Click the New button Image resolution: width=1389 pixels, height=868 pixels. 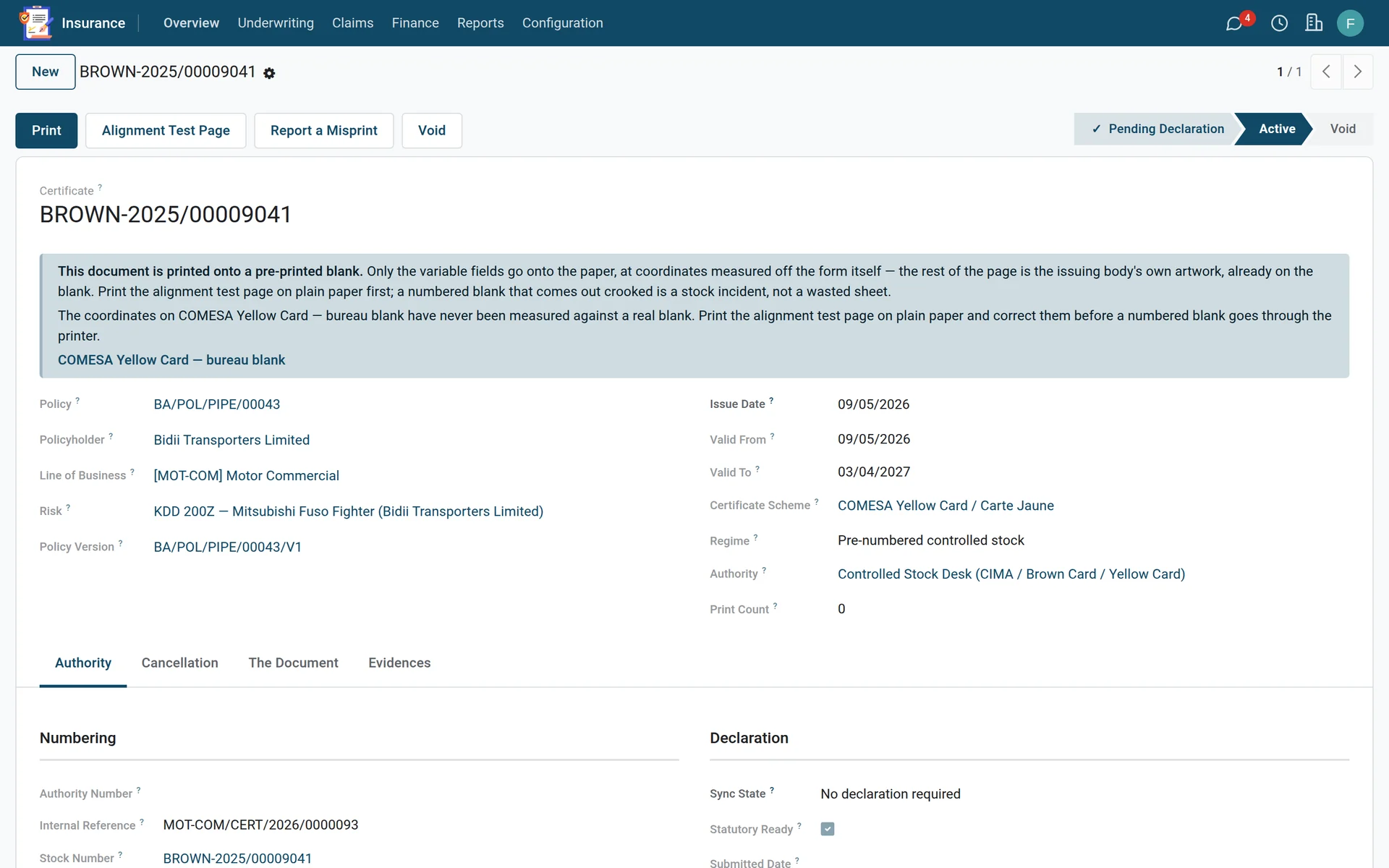[x=46, y=72]
